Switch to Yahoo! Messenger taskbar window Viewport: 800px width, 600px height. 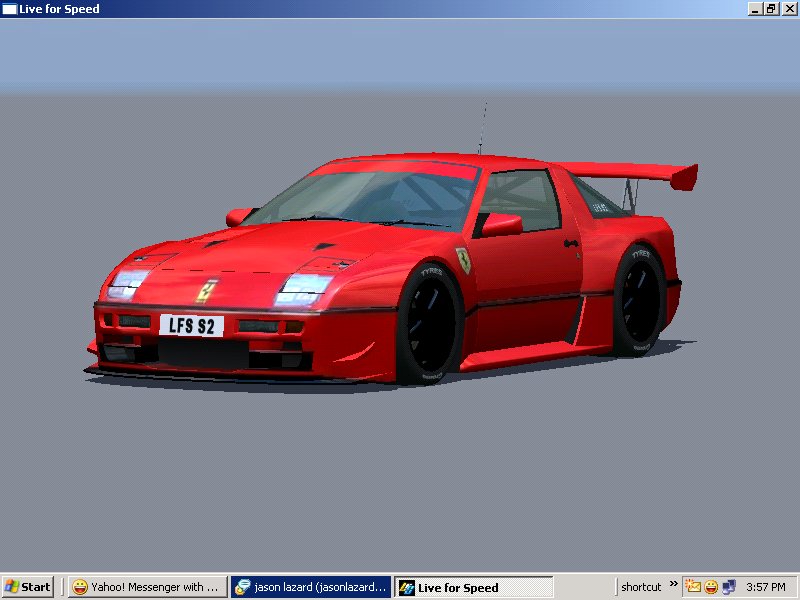coord(147,587)
